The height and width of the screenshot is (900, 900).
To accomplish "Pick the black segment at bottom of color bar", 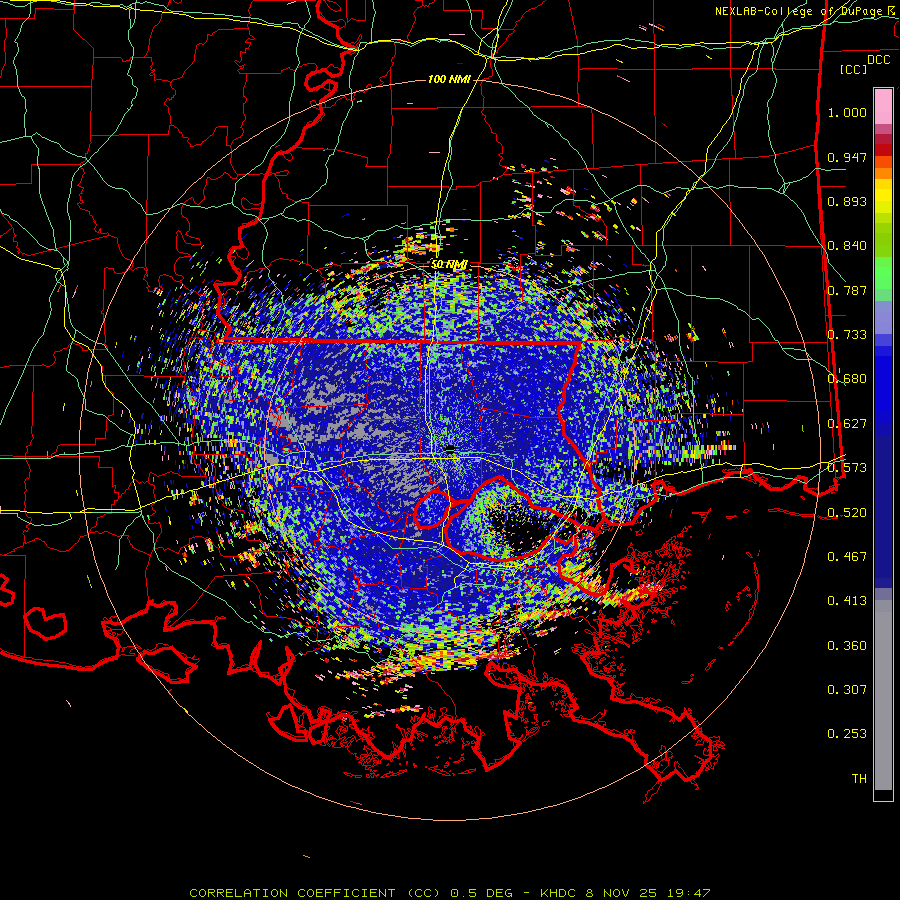I will [x=883, y=794].
